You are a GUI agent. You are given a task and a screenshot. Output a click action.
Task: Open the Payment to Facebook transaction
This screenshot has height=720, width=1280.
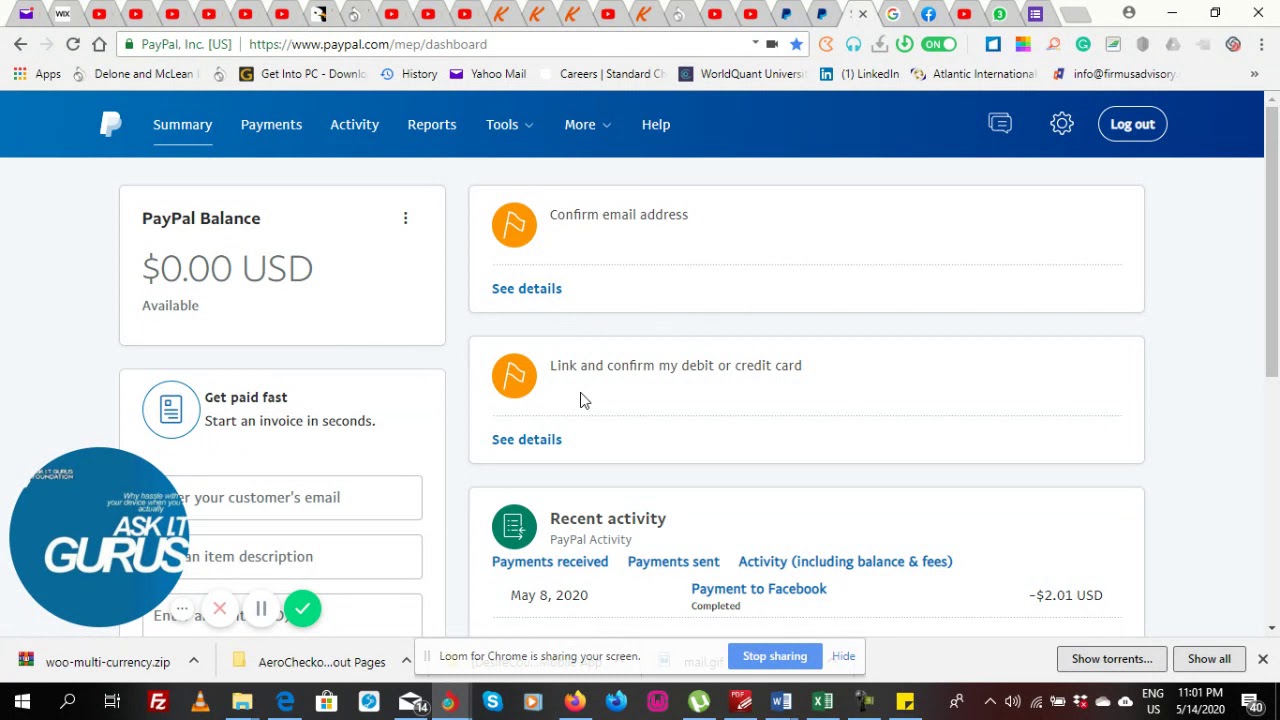coord(759,589)
